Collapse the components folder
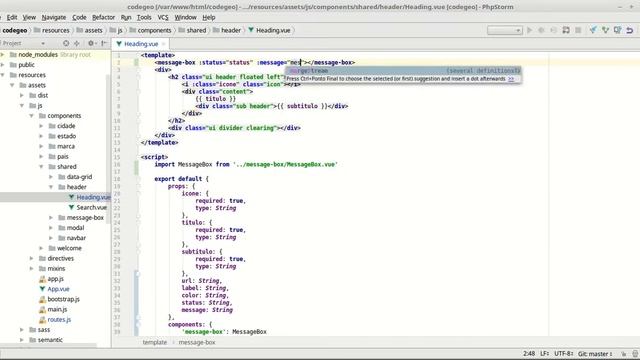640x360 pixels. (32, 116)
